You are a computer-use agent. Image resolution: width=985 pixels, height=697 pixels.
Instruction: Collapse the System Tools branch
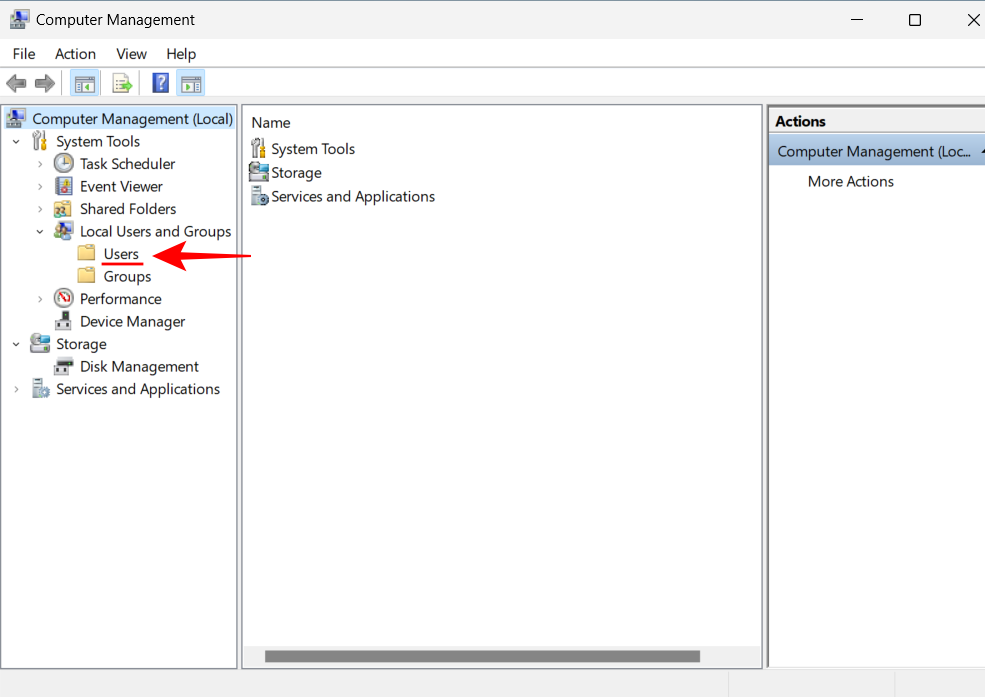click(16, 141)
